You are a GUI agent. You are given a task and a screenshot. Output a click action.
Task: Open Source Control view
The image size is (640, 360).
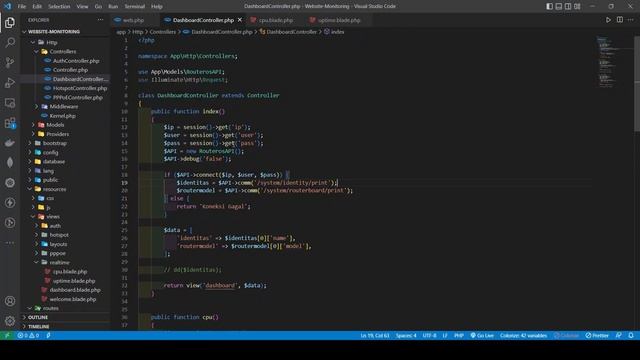[10, 62]
